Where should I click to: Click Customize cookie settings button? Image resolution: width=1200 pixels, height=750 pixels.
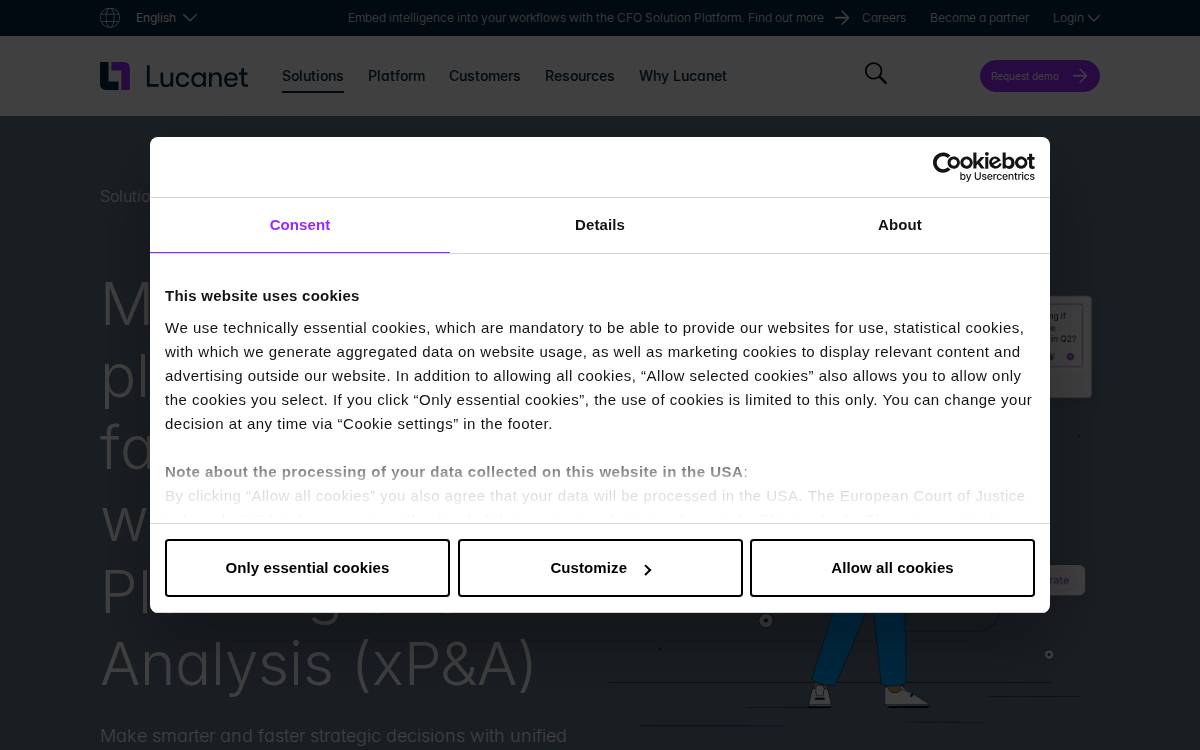pos(600,568)
